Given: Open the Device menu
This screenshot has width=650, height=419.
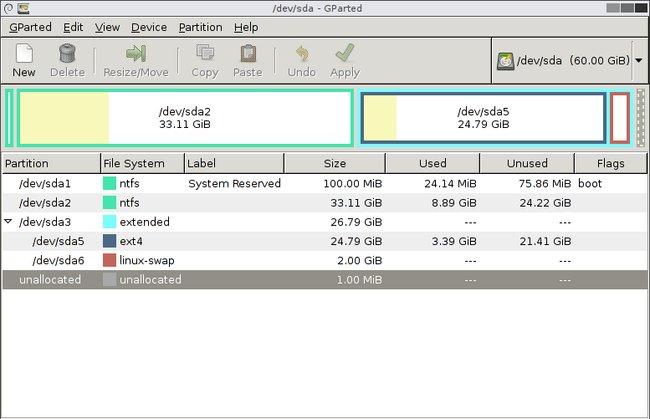Looking at the screenshot, I should pos(149,27).
